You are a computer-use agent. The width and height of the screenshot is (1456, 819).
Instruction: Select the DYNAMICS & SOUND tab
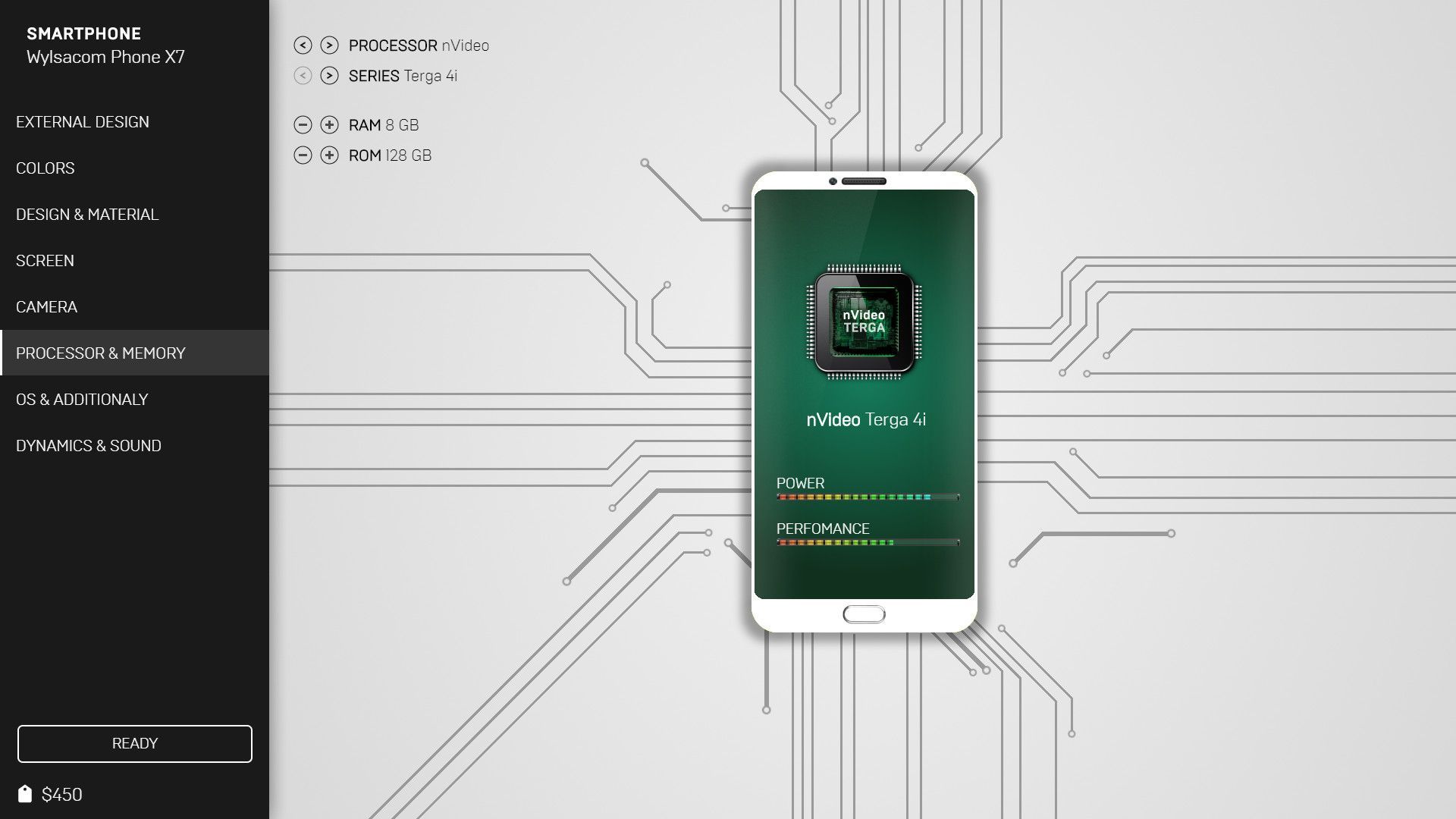(x=88, y=445)
